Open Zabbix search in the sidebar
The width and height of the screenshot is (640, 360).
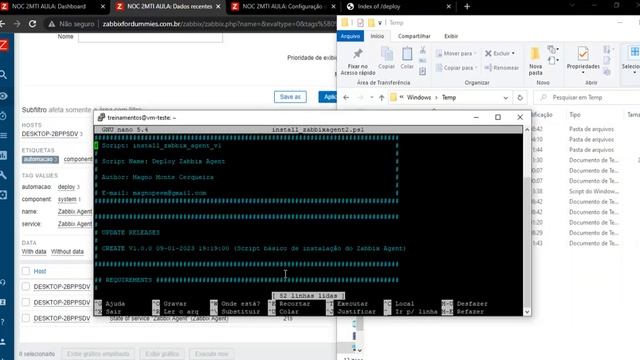pyautogui.click(x=3, y=75)
